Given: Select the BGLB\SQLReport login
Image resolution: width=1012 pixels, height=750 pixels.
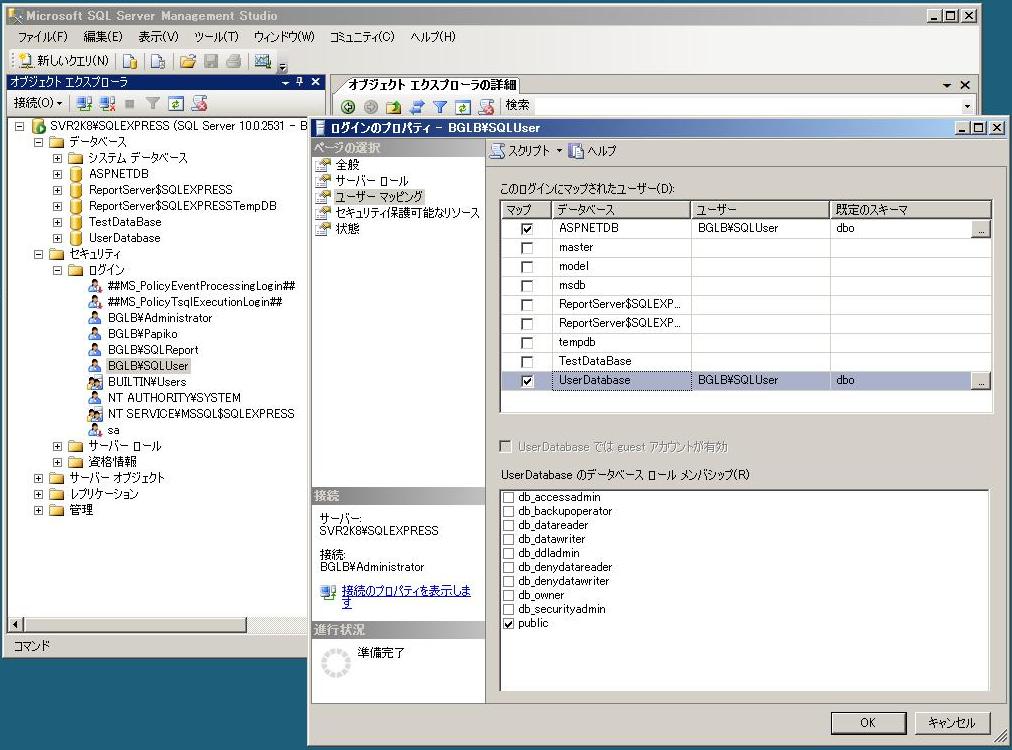Looking at the screenshot, I should point(153,350).
